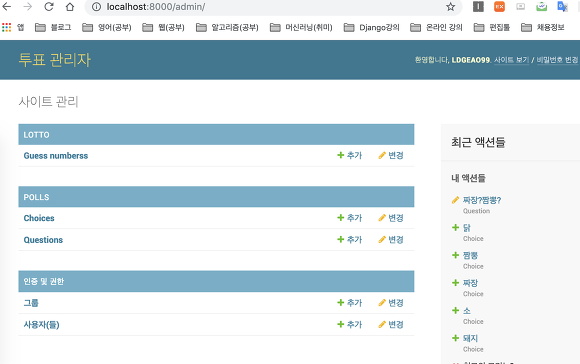Click 추가 in the Choices row

tap(350, 218)
